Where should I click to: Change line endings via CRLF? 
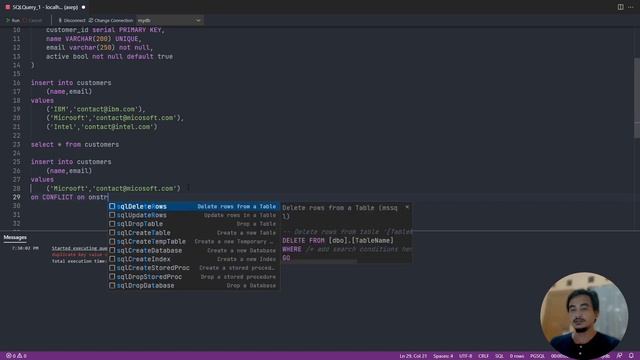(483, 356)
